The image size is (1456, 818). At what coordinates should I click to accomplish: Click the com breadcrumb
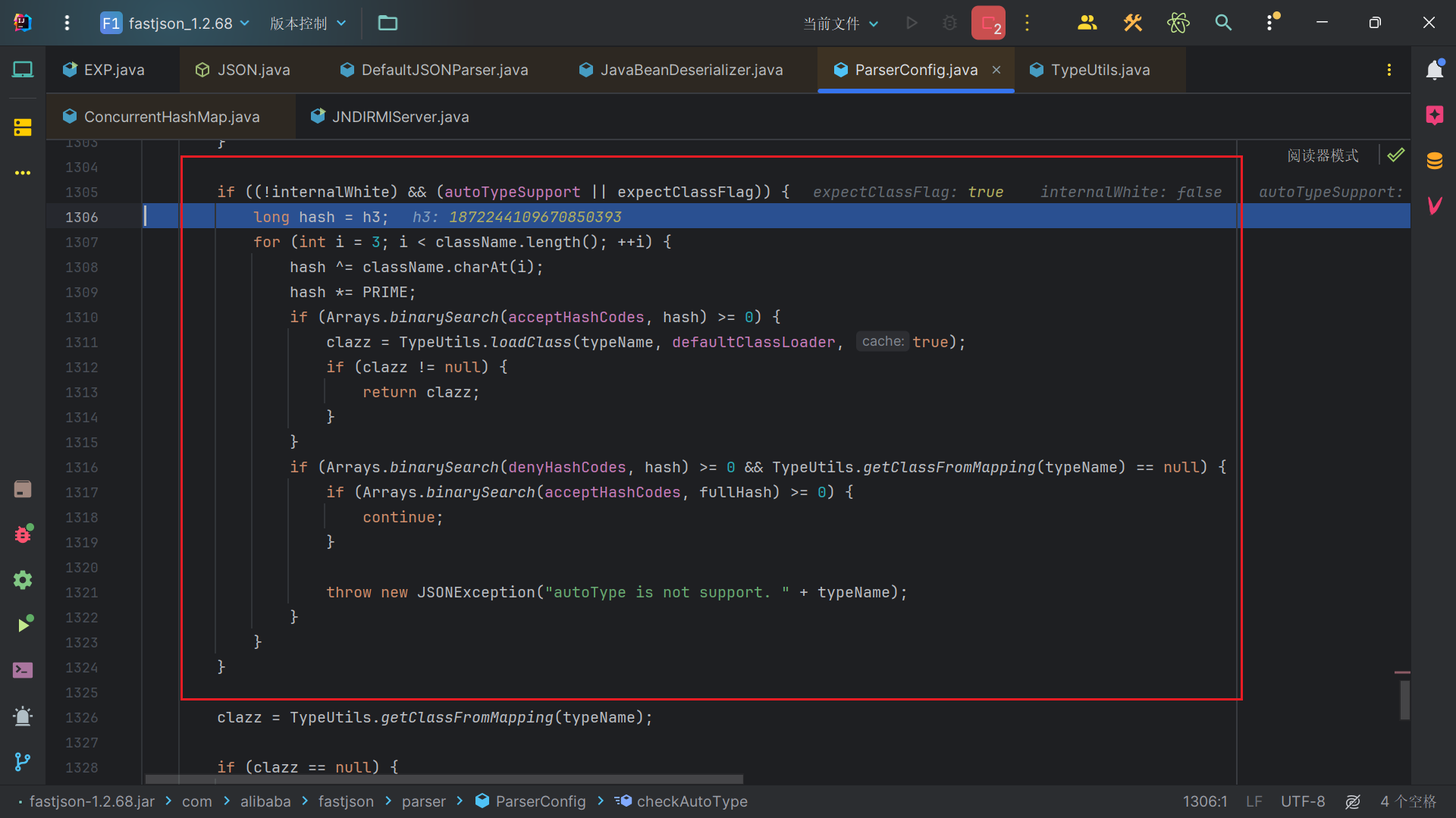coord(197,801)
